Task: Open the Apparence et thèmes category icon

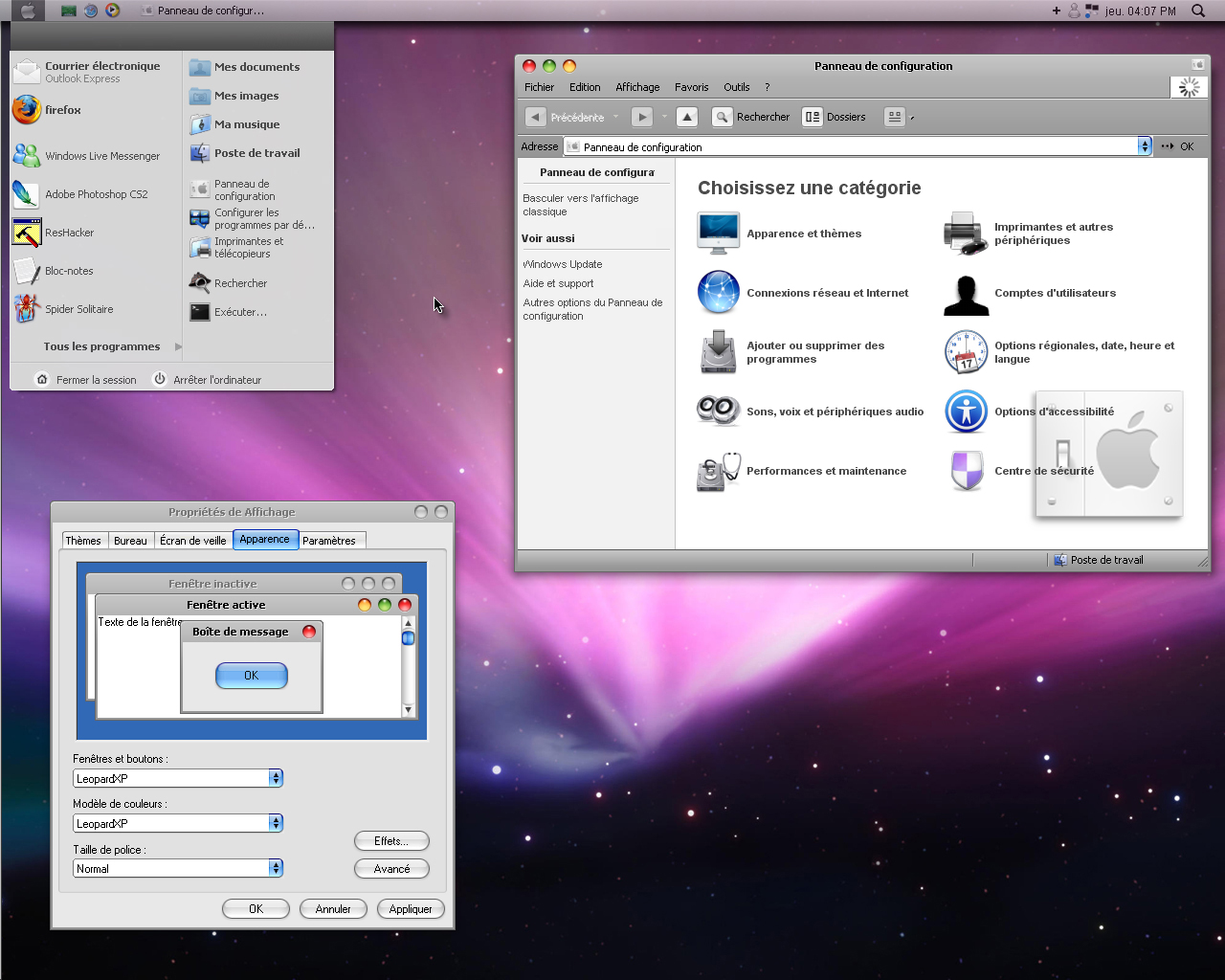Action: click(718, 234)
